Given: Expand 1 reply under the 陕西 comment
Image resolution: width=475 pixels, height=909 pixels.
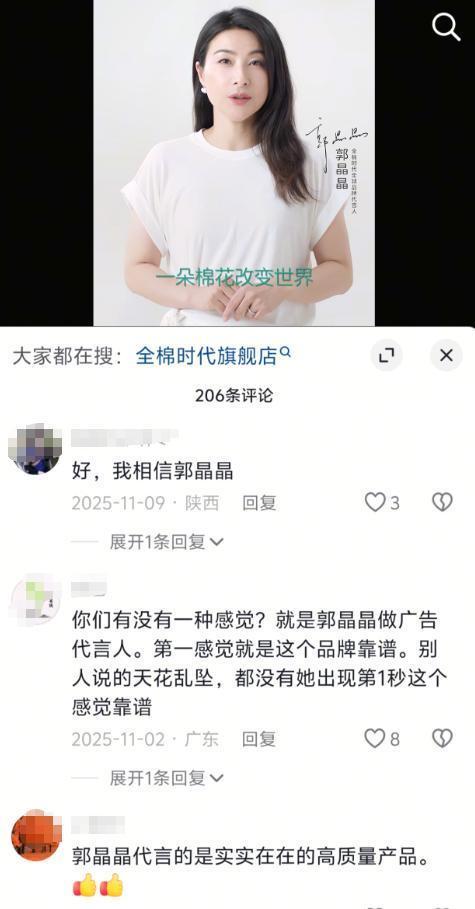Looking at the screenshot, I should (166, 542).
